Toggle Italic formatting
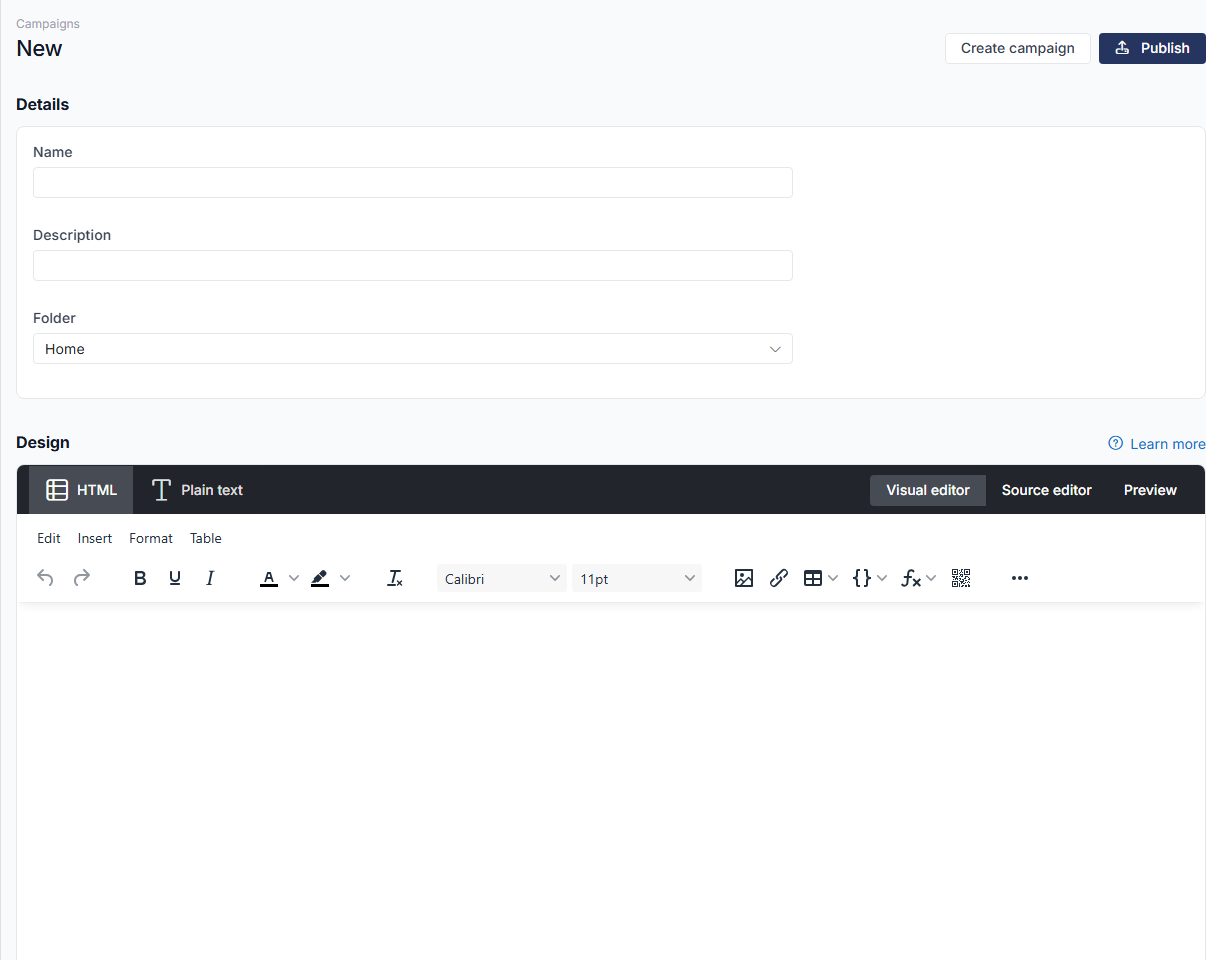The height and width of the screenshot is (960, 1221). (210, 578)
